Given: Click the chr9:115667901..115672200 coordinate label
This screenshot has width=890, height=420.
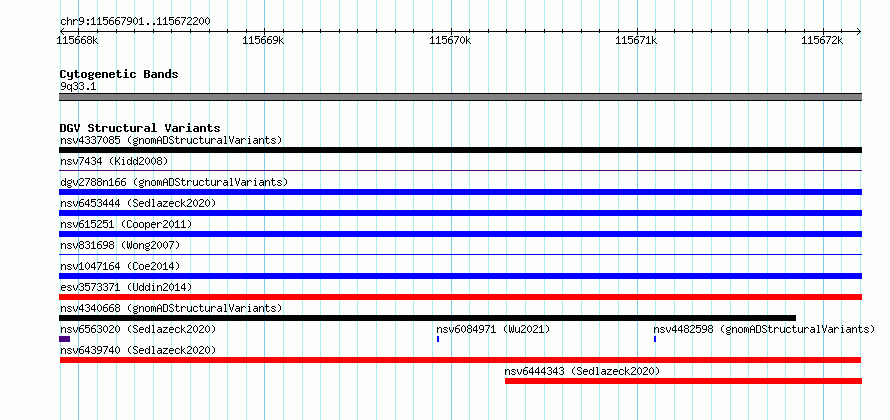Looking at the screenshot, I should 135,22.
